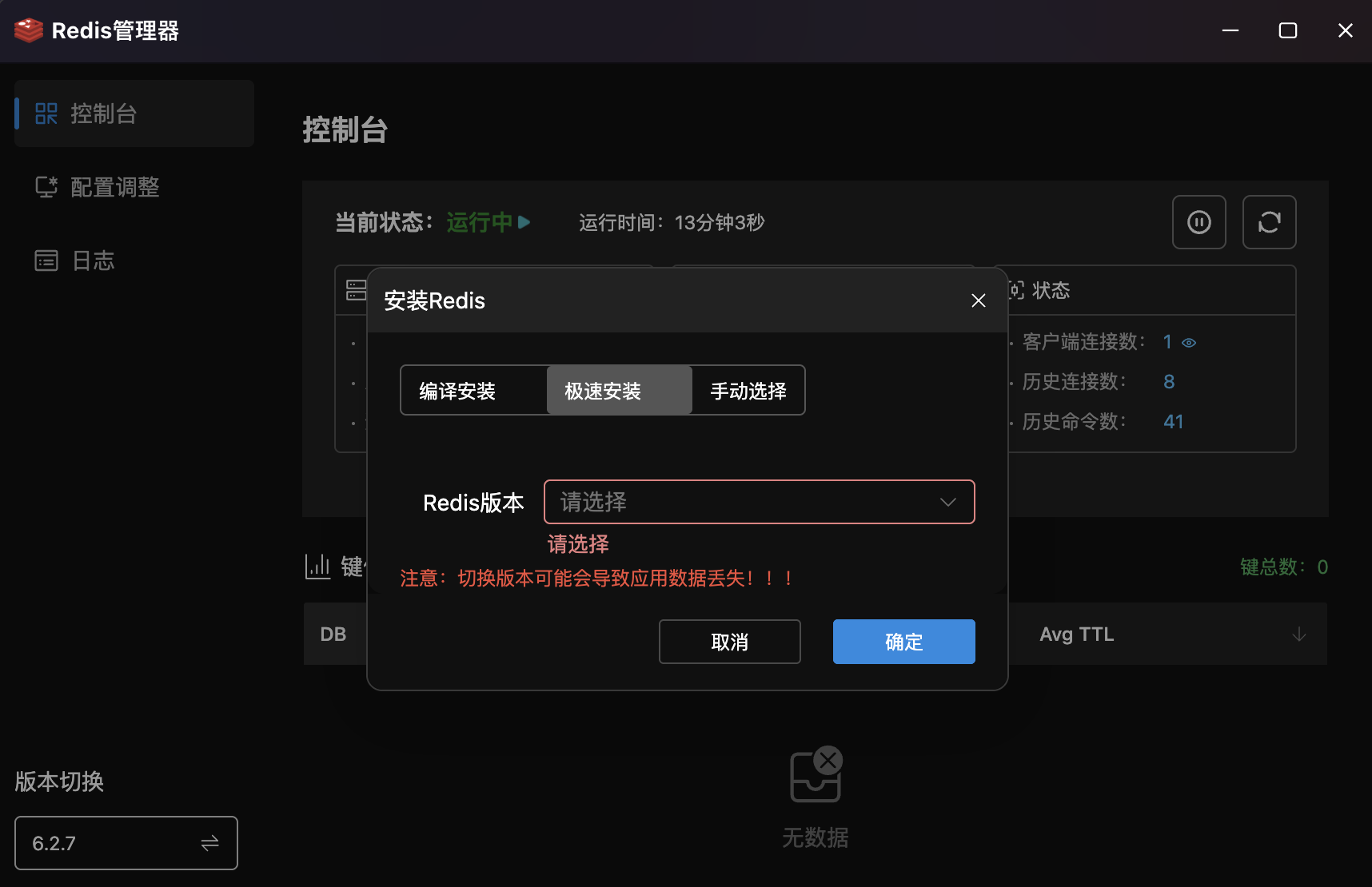Image resolution: width=1372 pixels, height=887 pixels.
Task: Pause Redis with the pause icon button
Action: tap(1199, 222)
